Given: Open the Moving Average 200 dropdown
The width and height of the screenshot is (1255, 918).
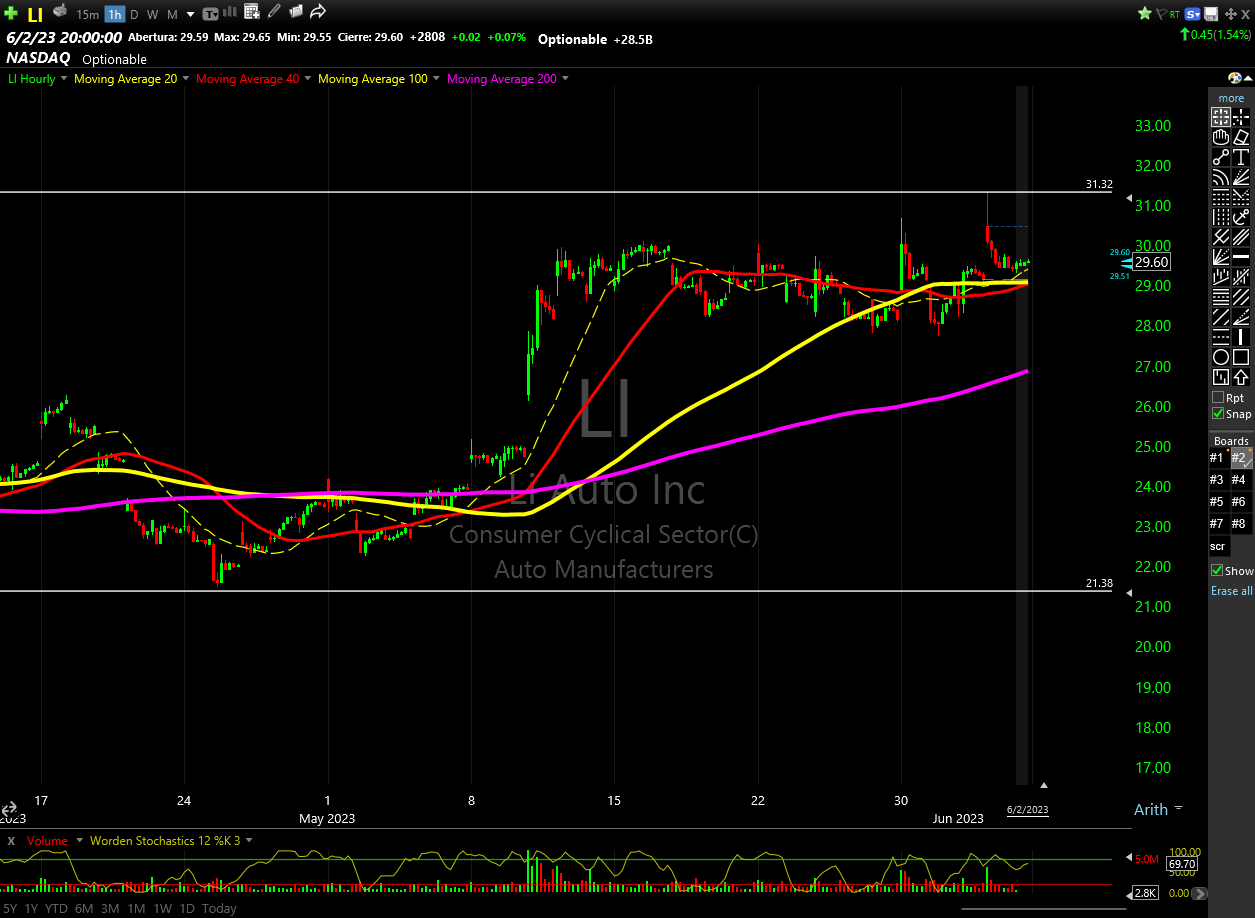Looking at the screenshot, I should tap(565, 79).
